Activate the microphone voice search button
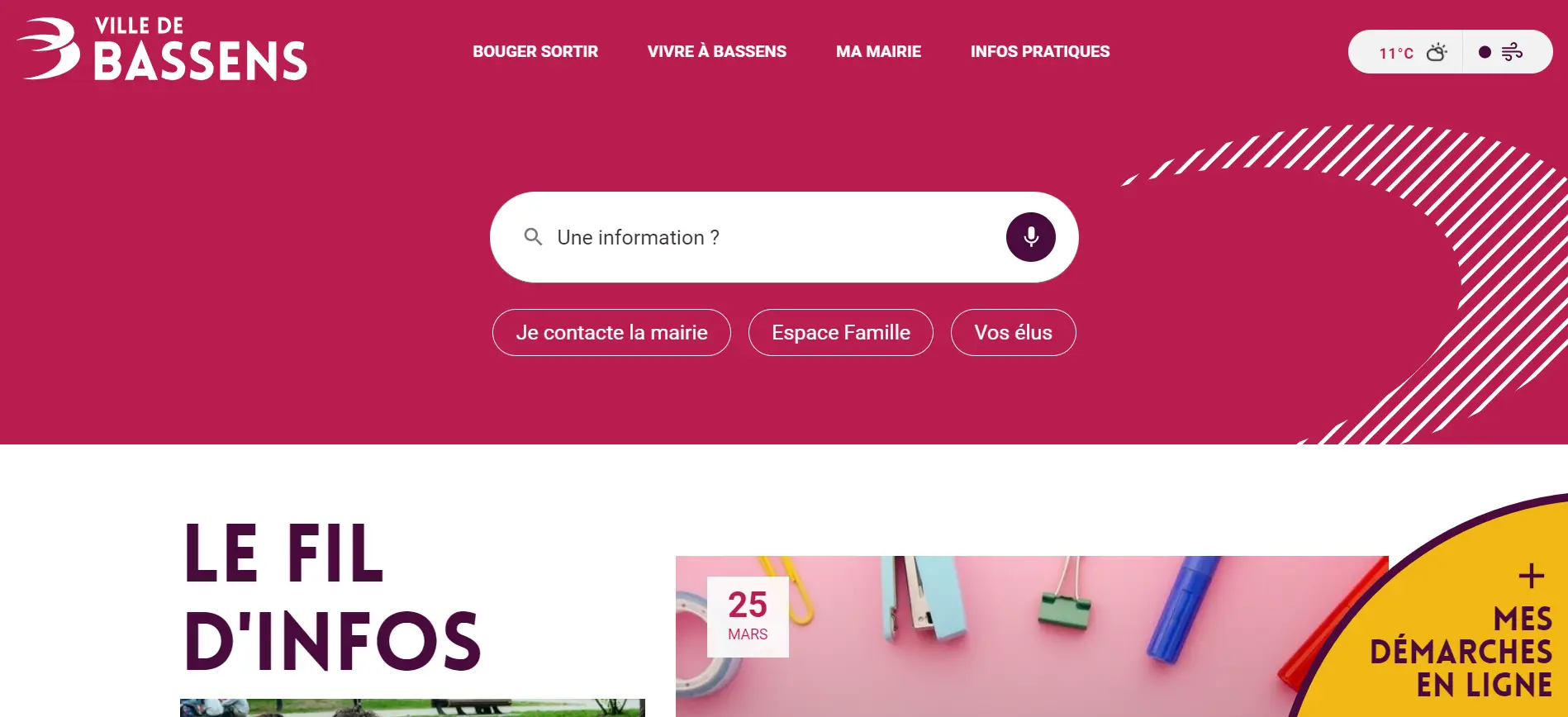The width and height of the screenshot is (1568, 717). (1030, 237)
